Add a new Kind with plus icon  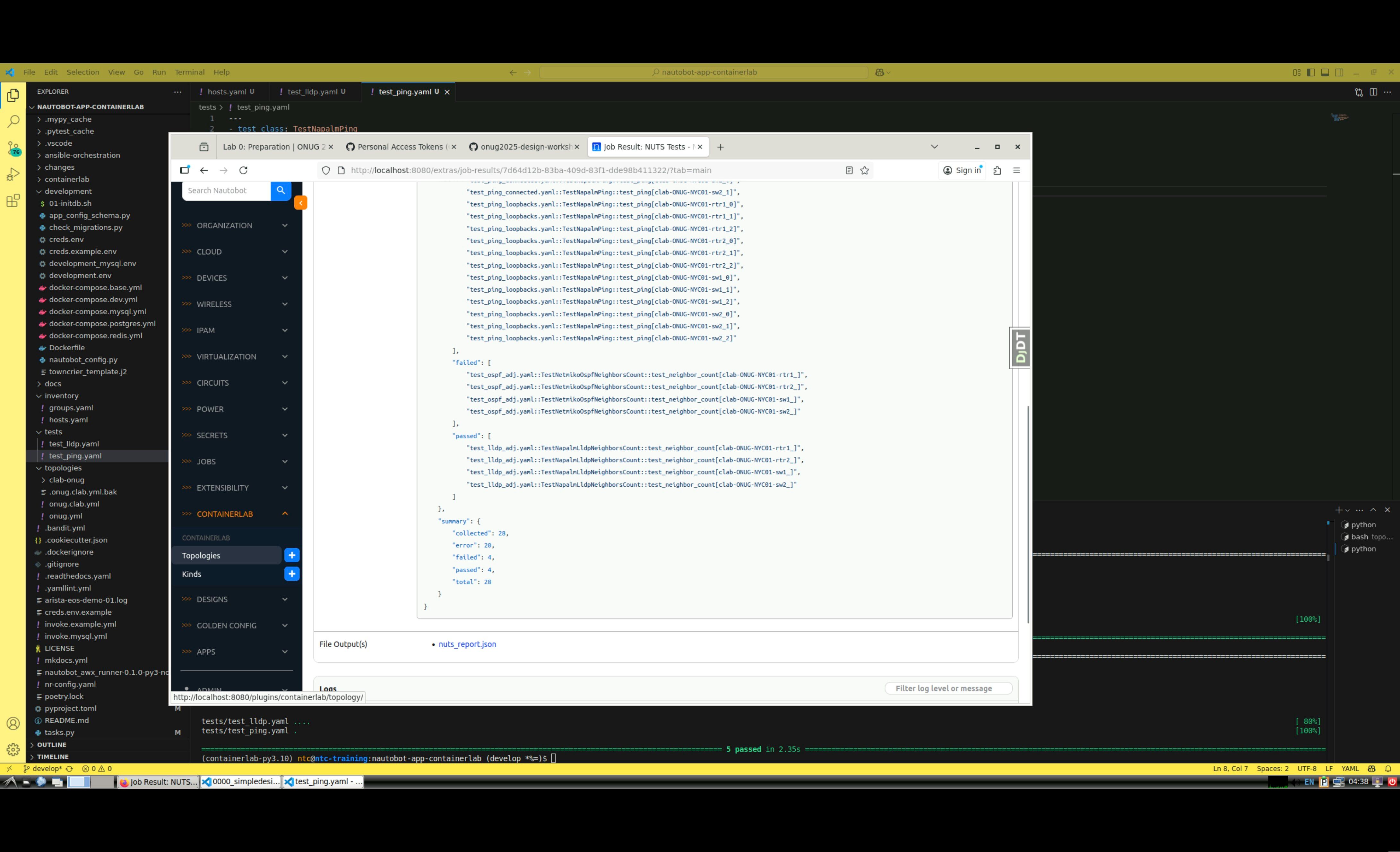(x=291, y=574)
